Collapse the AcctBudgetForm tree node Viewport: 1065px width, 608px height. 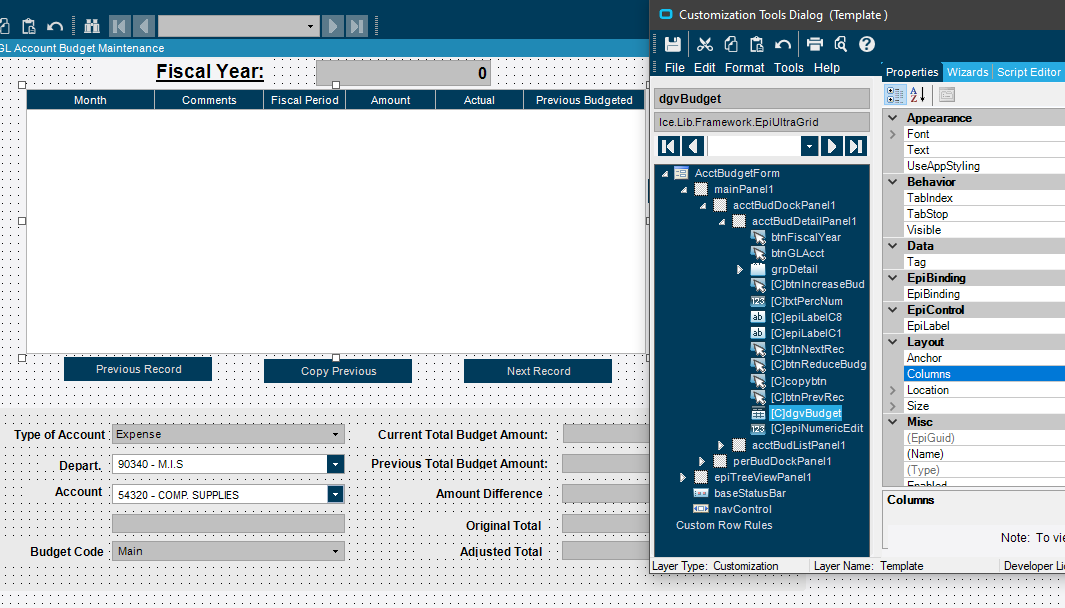coord(665,173)
